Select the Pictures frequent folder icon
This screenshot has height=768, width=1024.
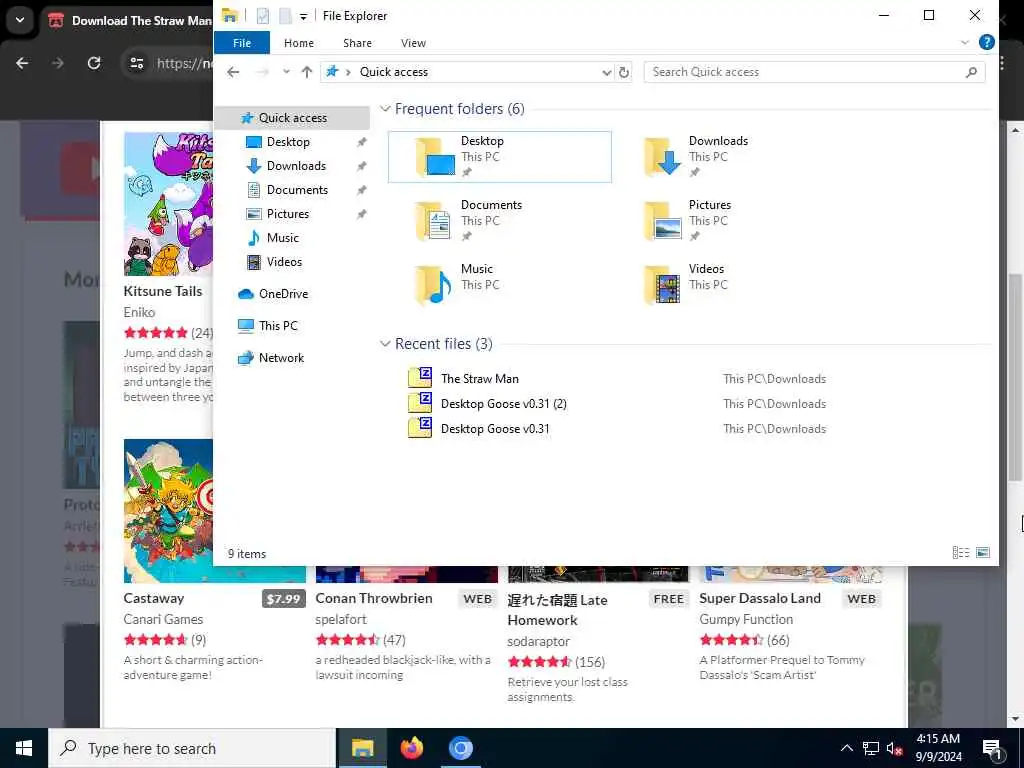(x=662, y=221)
